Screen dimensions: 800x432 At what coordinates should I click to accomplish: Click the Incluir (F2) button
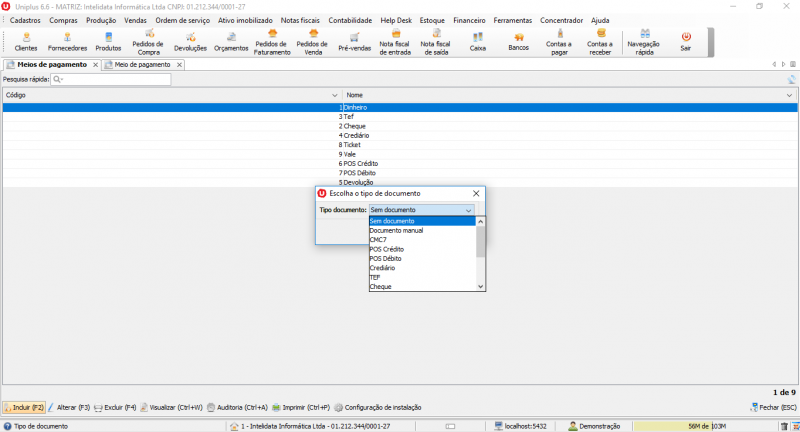click(x=24, y=408)
